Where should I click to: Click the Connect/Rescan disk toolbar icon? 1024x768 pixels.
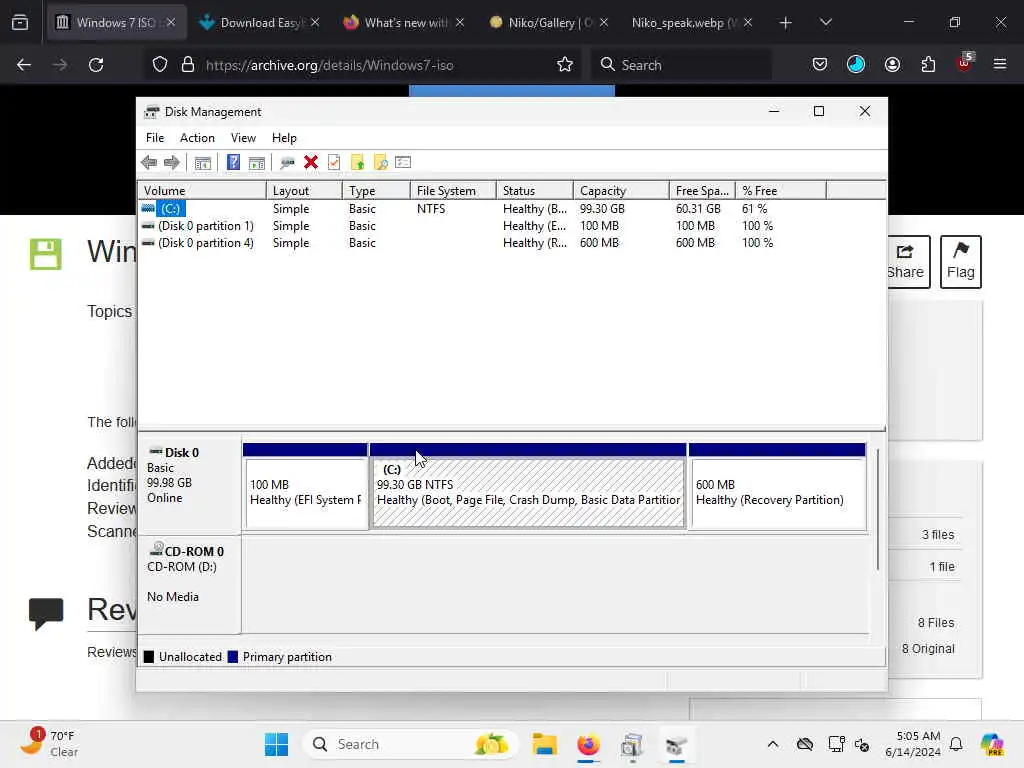pos(287,163)
